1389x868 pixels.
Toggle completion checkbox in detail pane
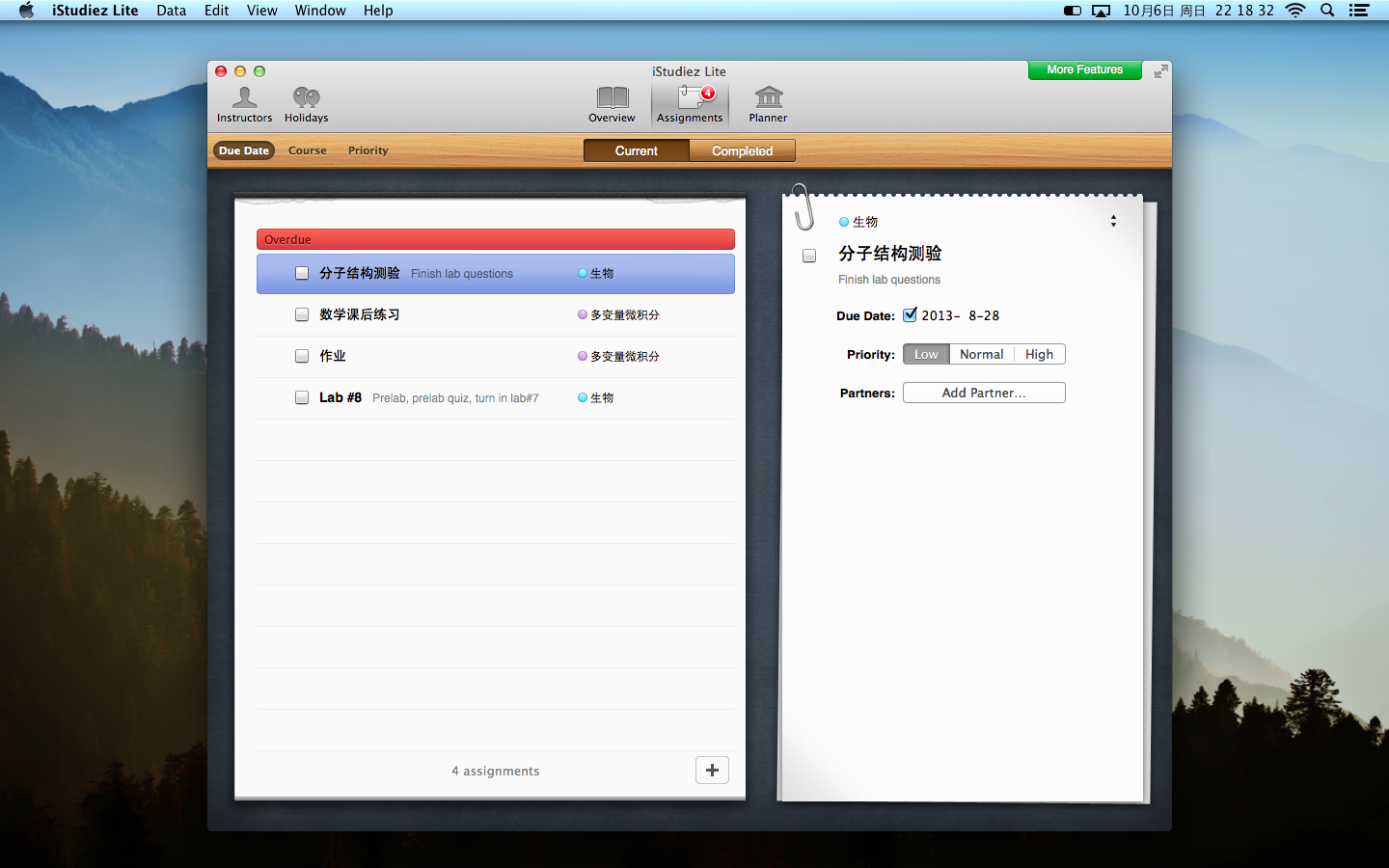coord(809,256)
